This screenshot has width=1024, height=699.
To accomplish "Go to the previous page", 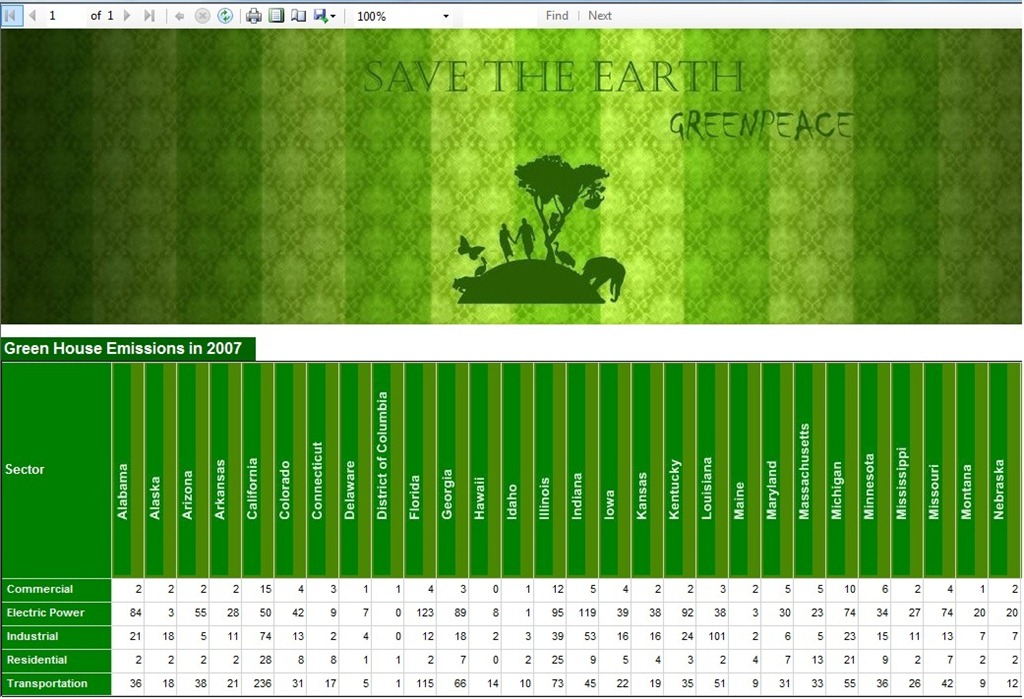I will click(x=32, y=15).
